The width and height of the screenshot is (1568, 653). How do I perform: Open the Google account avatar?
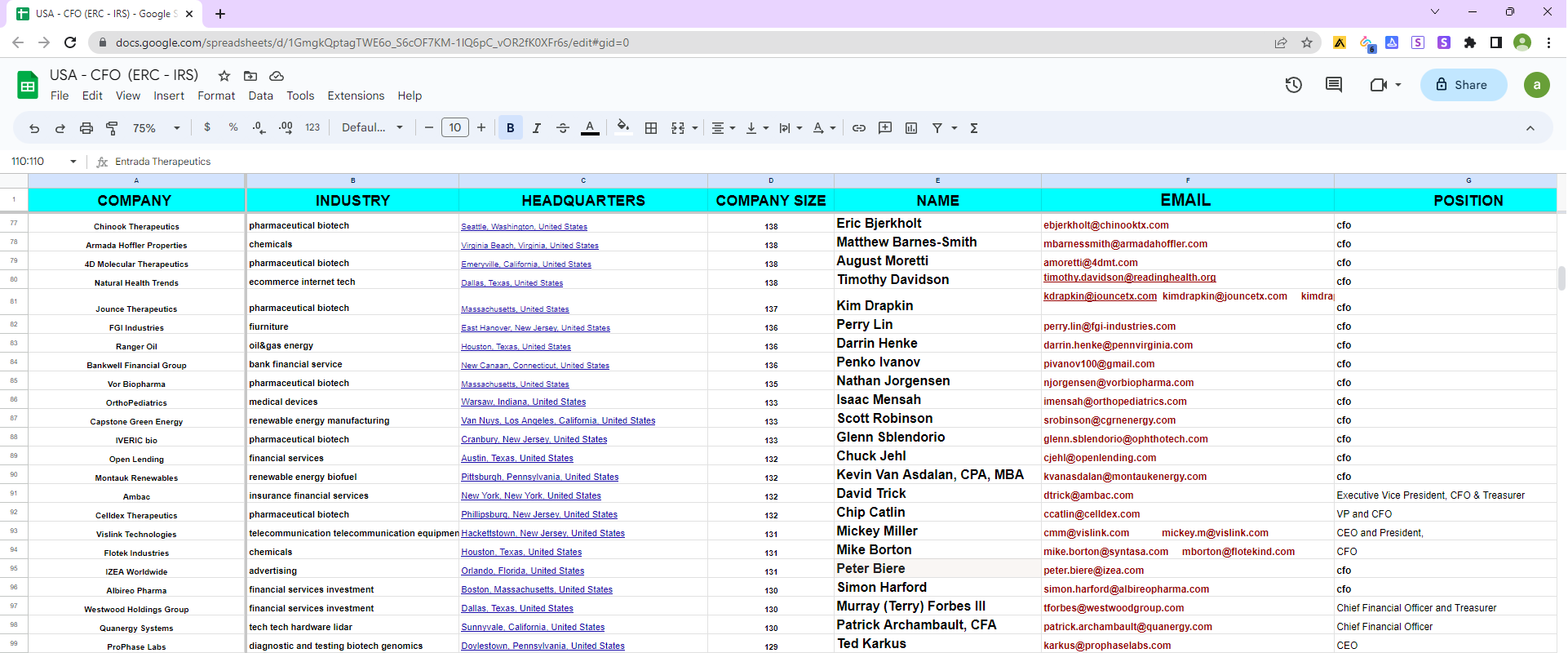tap(1537, 85)
